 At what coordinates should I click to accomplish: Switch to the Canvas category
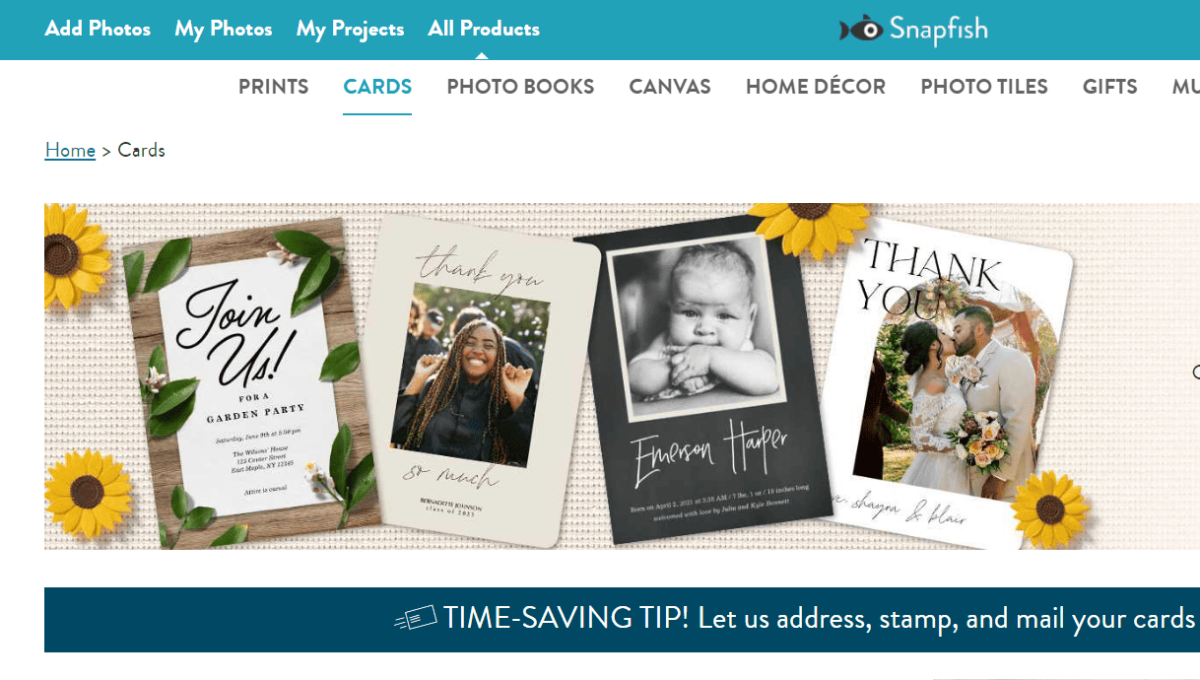(x=670, y=87)
